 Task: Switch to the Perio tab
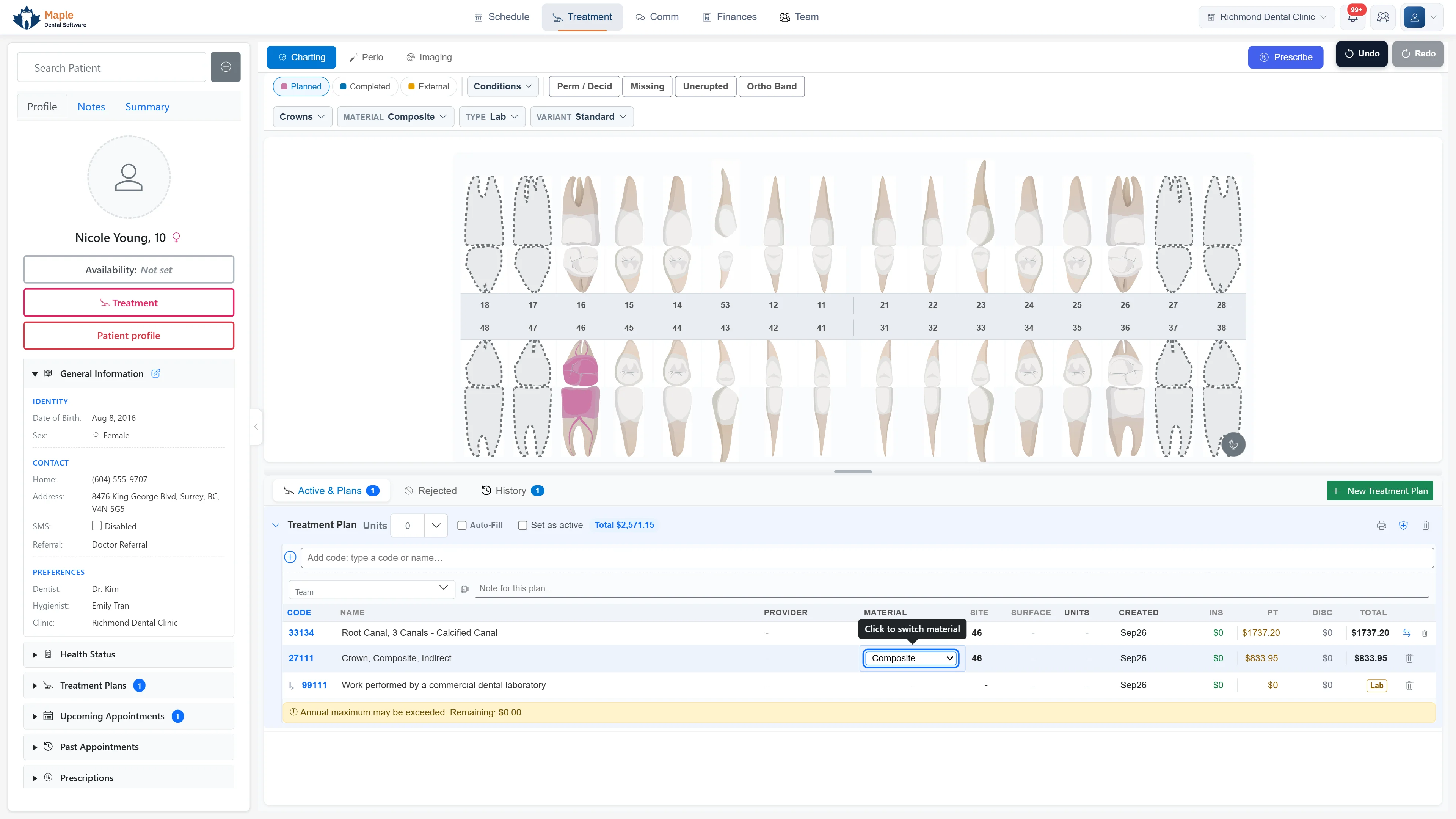(x=366, y=57)
